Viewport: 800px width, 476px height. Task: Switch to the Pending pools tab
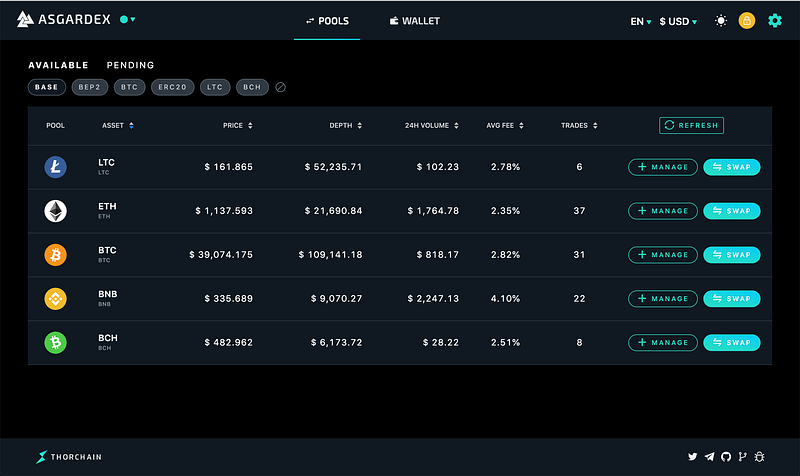[130, 65]
